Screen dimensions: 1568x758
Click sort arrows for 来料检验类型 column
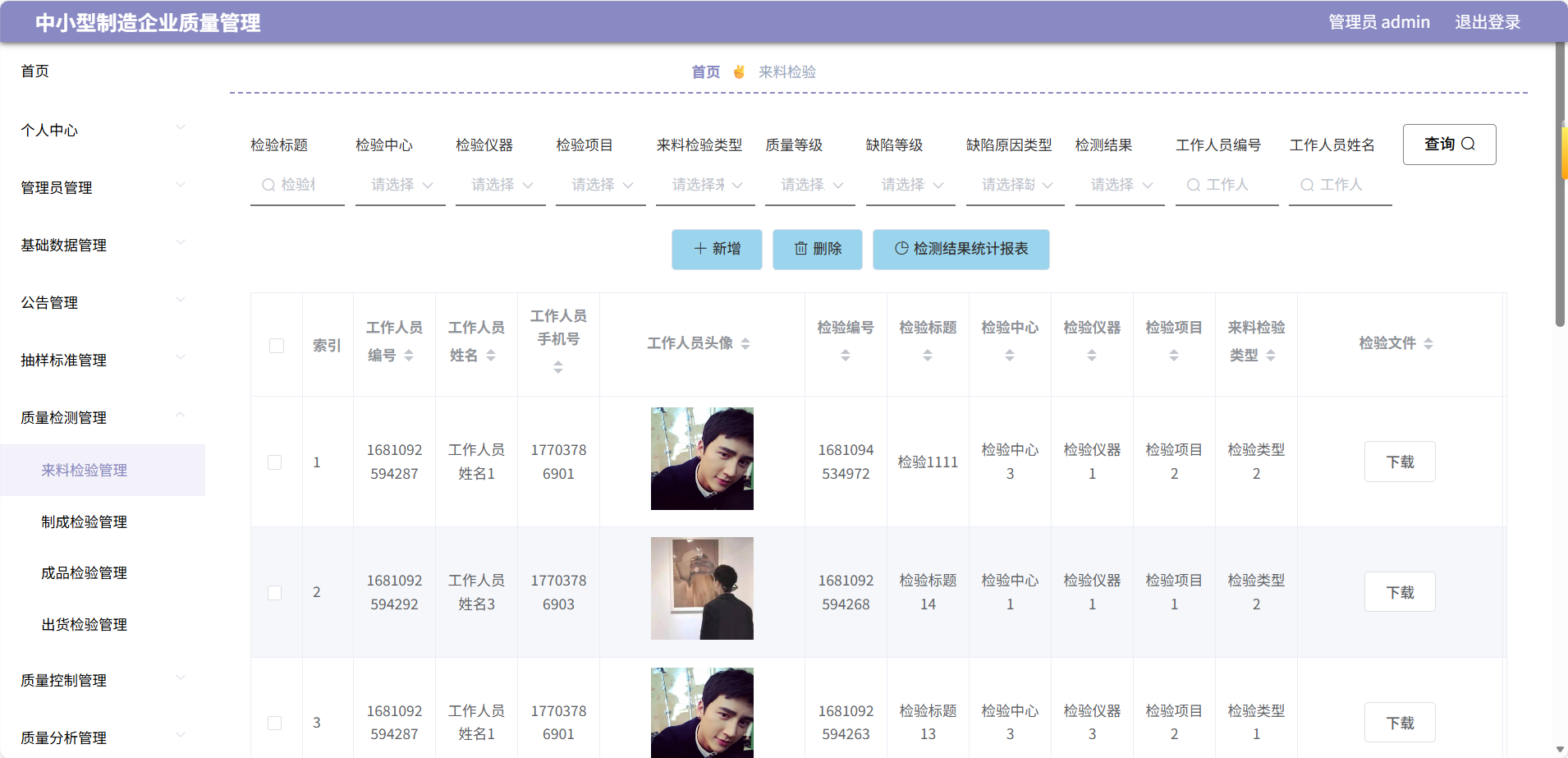coord(1271,355)
